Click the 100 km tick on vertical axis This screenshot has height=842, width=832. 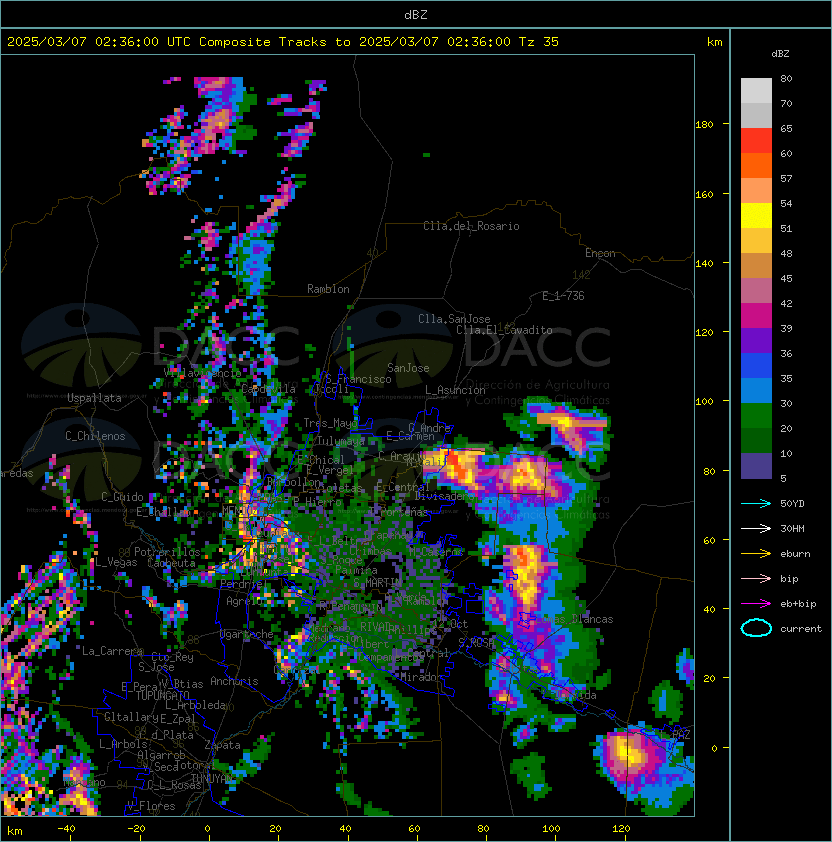tap(704, 402)
